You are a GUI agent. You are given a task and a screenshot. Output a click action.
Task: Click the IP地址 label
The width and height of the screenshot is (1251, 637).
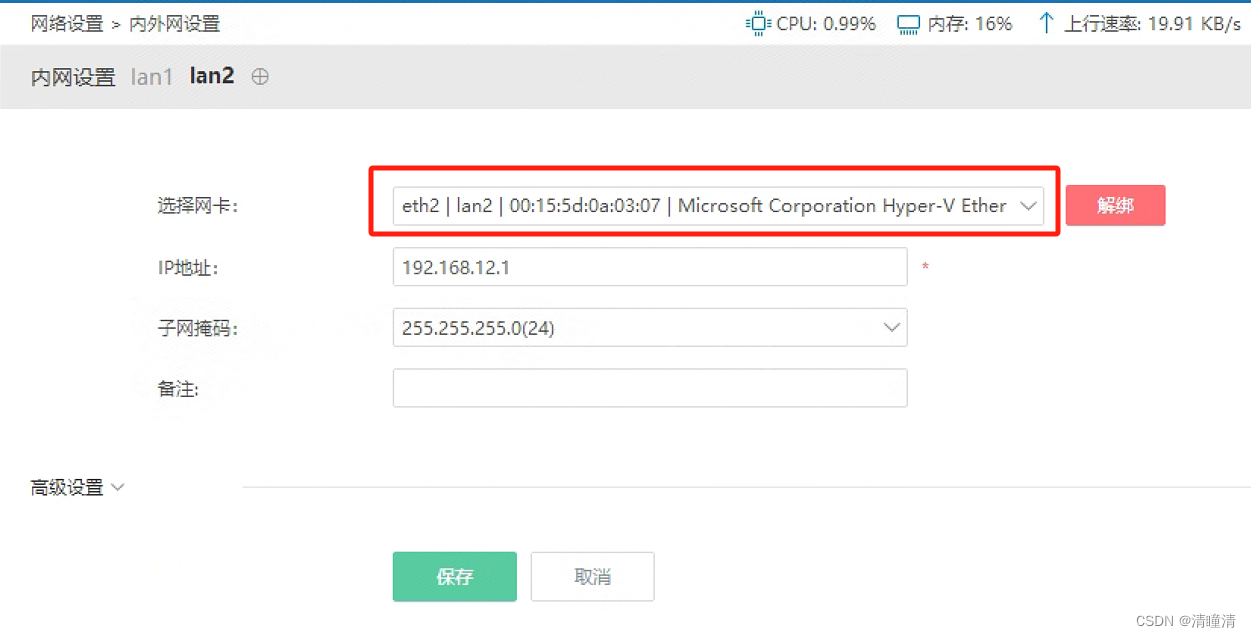(188, 267)
